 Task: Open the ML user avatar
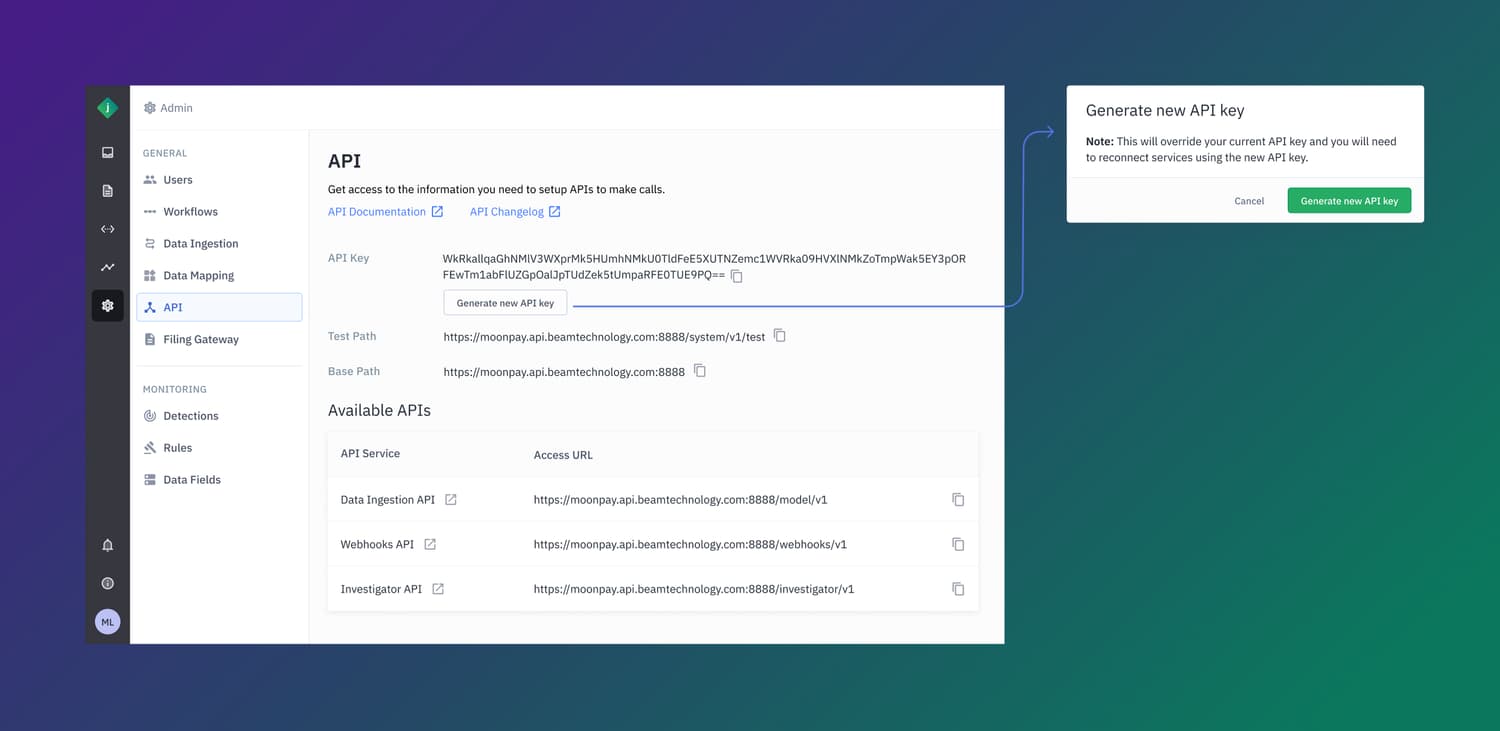tap(108, 621)
